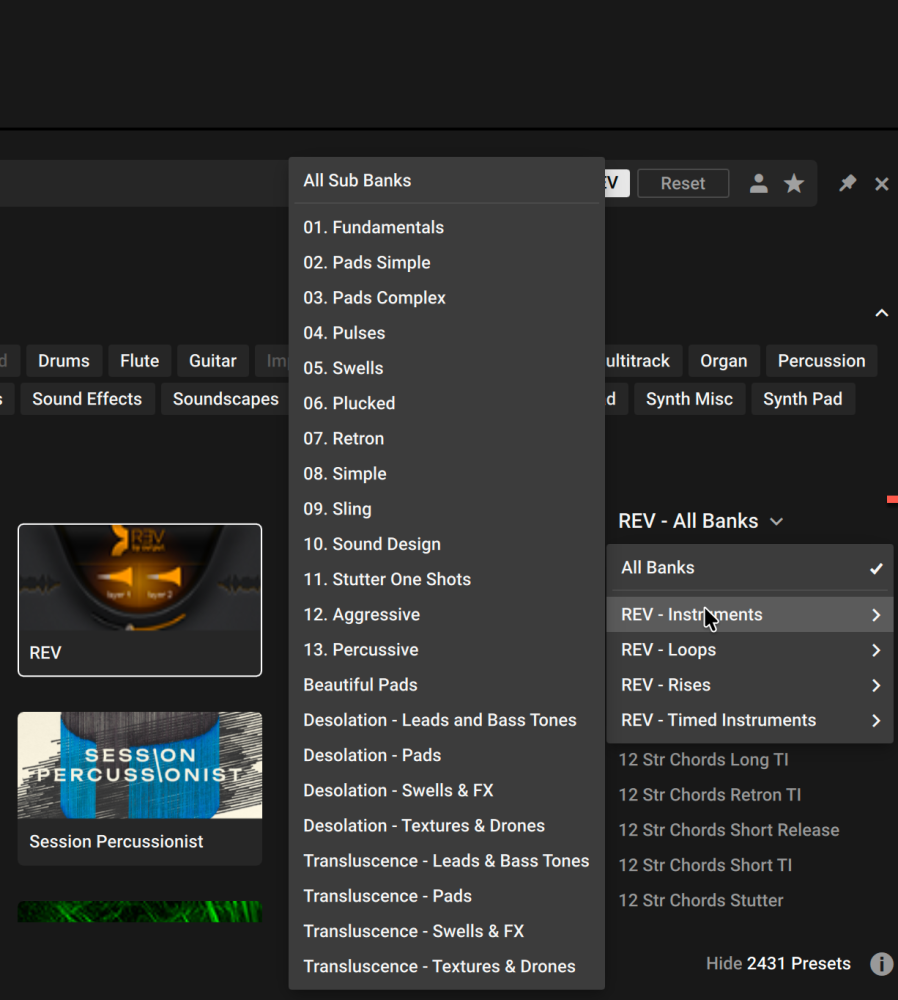Open preset 12 Str Chords Retron TI

point(710,795)
